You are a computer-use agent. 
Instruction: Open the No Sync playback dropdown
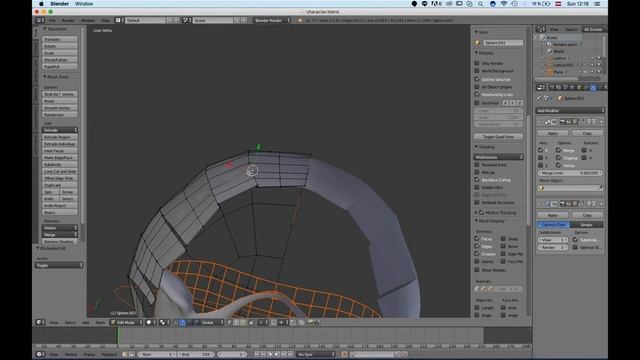316,354
